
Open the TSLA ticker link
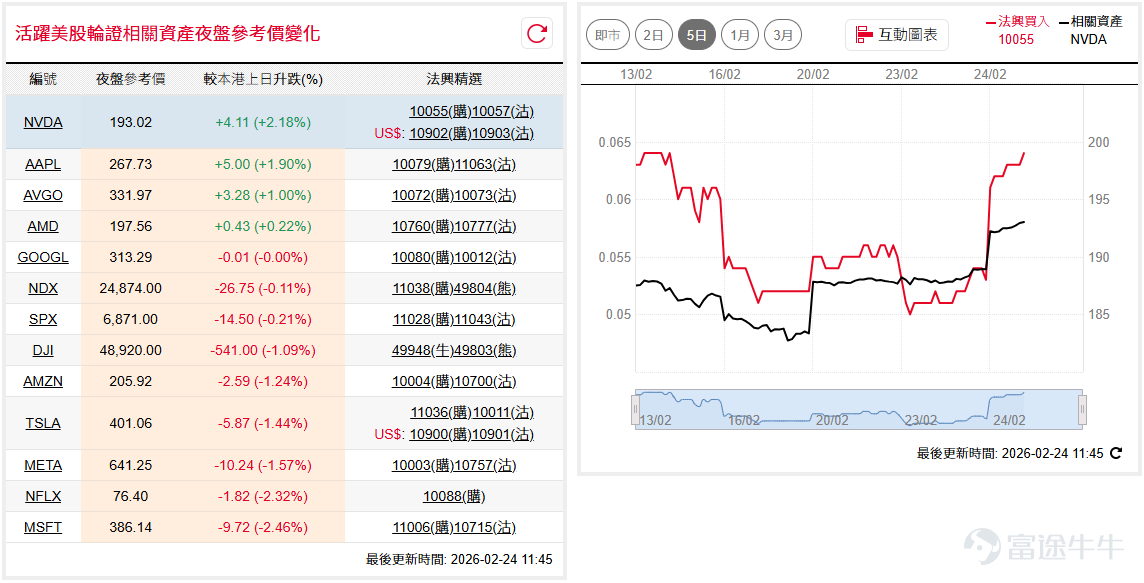pos(43,423)
